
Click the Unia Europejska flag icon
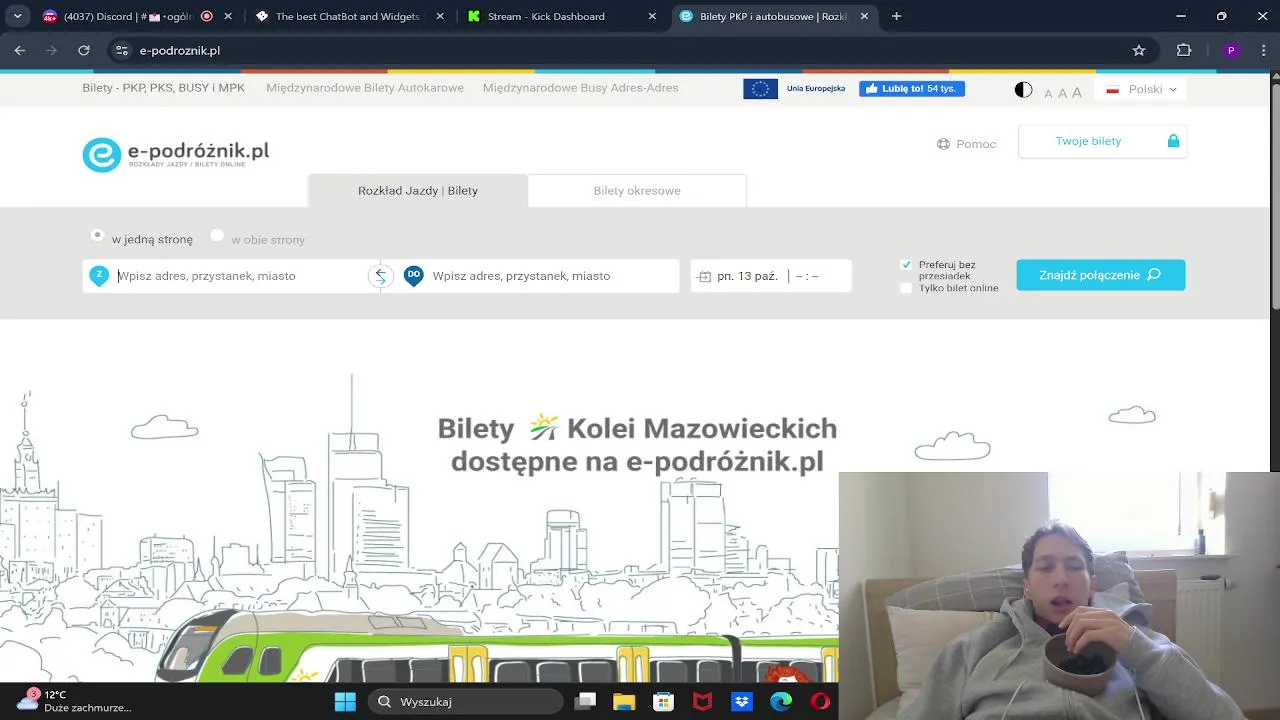tap(760, 89)
